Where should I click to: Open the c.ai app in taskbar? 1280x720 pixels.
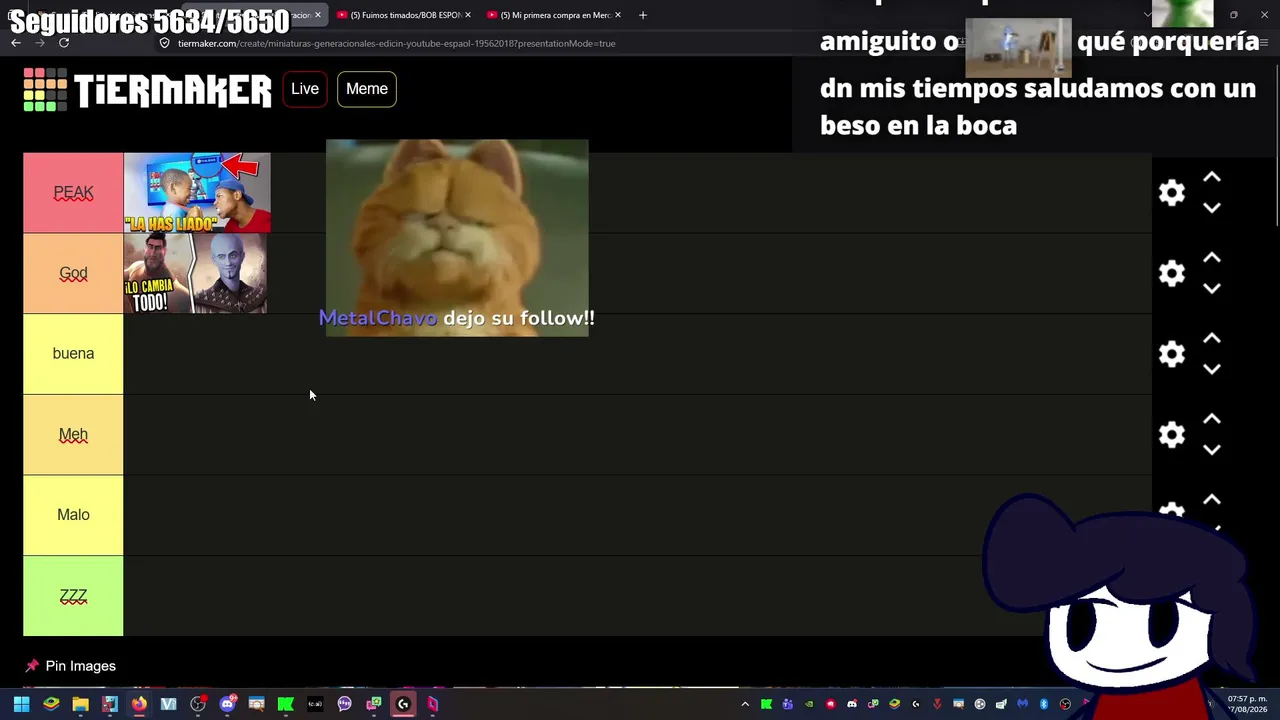pos(315,704)
